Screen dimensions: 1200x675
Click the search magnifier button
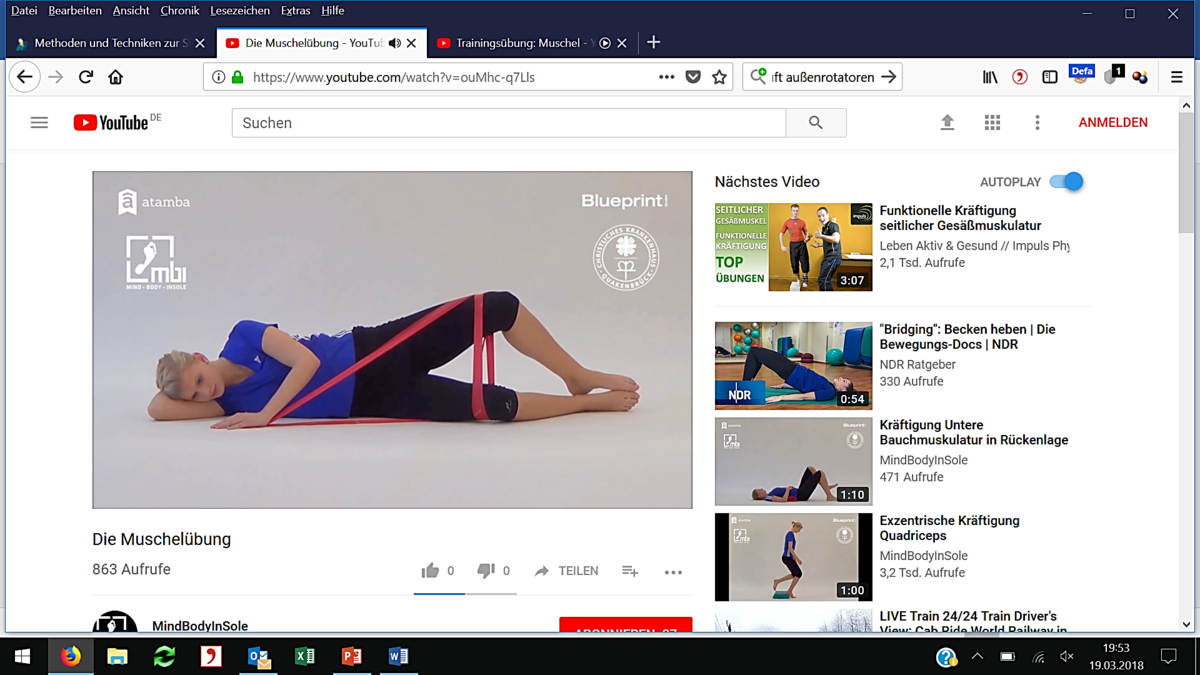tap(816, 123)
